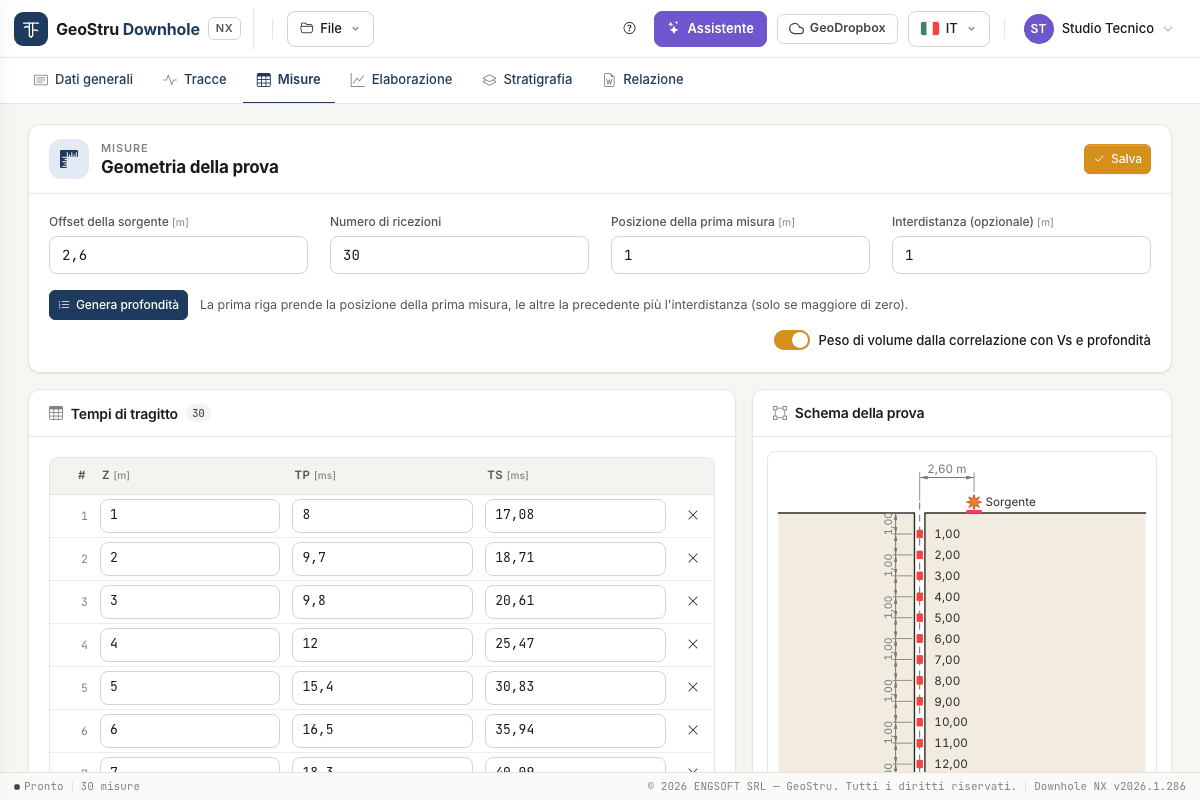Click Genera profondità button
Image resolution: width=1200 pixels, height=800 pixels.
tap(118, 305)
